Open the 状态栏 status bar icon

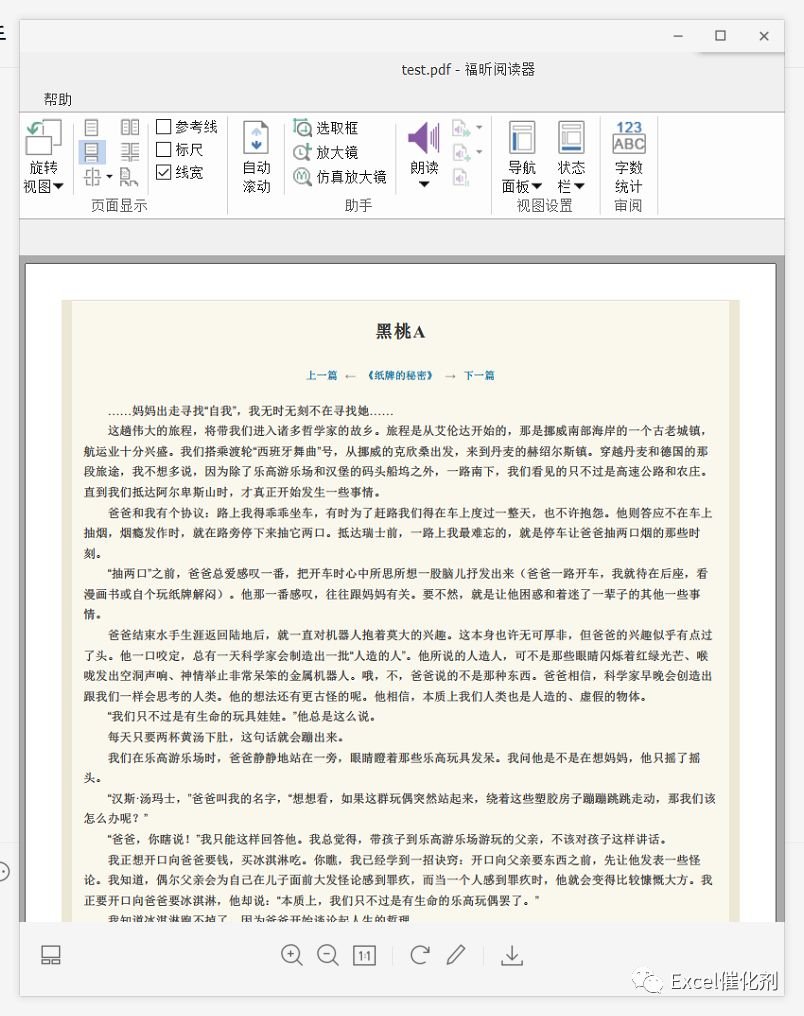571,137
